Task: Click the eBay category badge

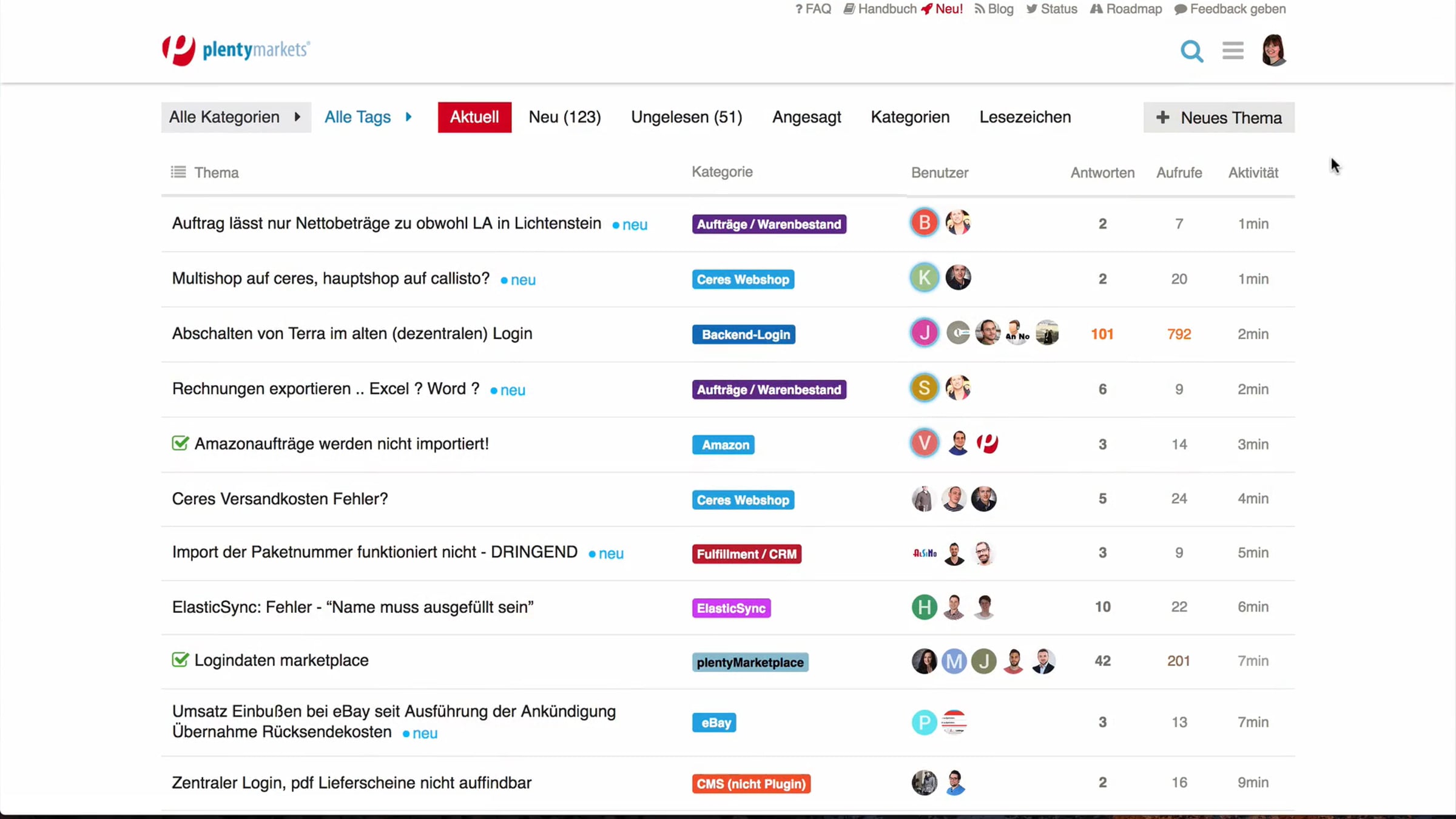Action: click(x=714, y=723)
